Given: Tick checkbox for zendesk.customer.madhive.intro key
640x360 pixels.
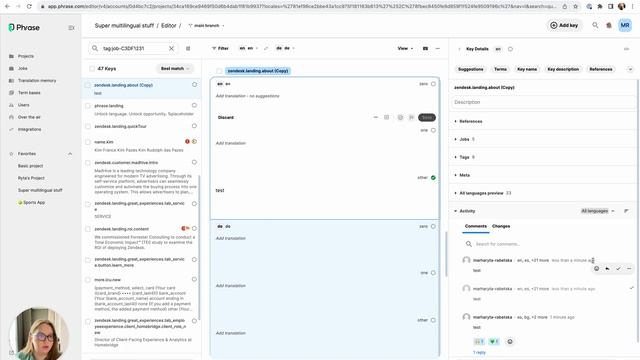Looking at the screenshot, I should (88, 162).
